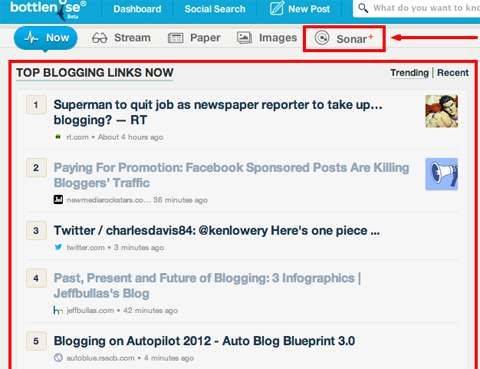Click the Superman article thumbnail
The height and width of the screenshot is (369, 480).
click(442, 111)
